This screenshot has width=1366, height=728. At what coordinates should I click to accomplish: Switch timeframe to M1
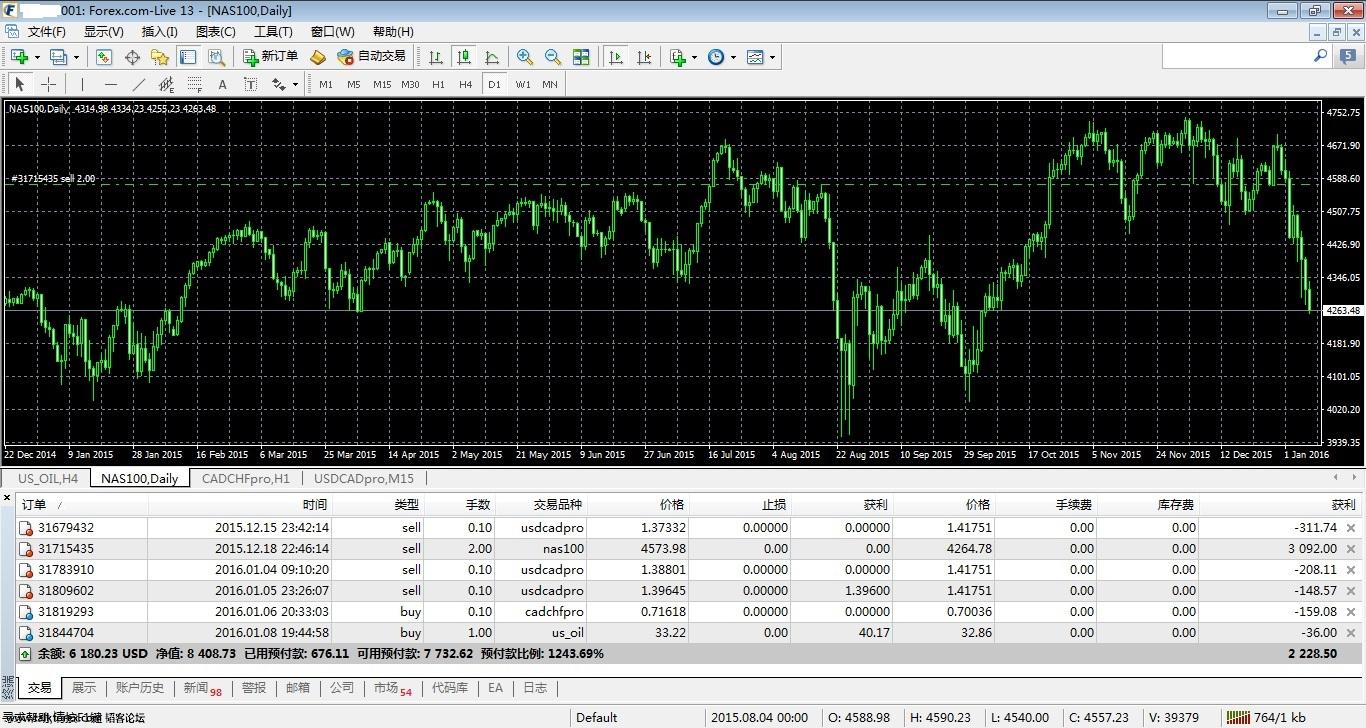point(326,84)
